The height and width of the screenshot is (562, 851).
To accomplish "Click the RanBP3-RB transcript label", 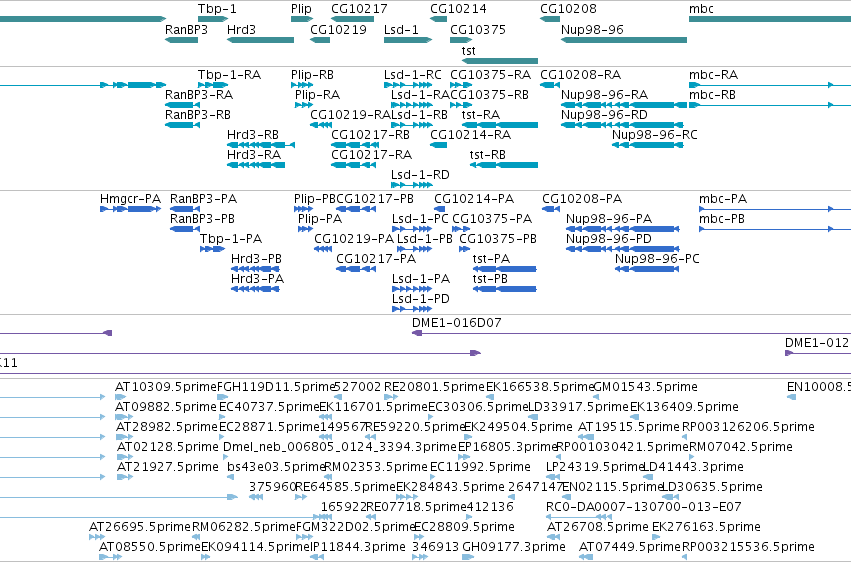I will [198, 115].
